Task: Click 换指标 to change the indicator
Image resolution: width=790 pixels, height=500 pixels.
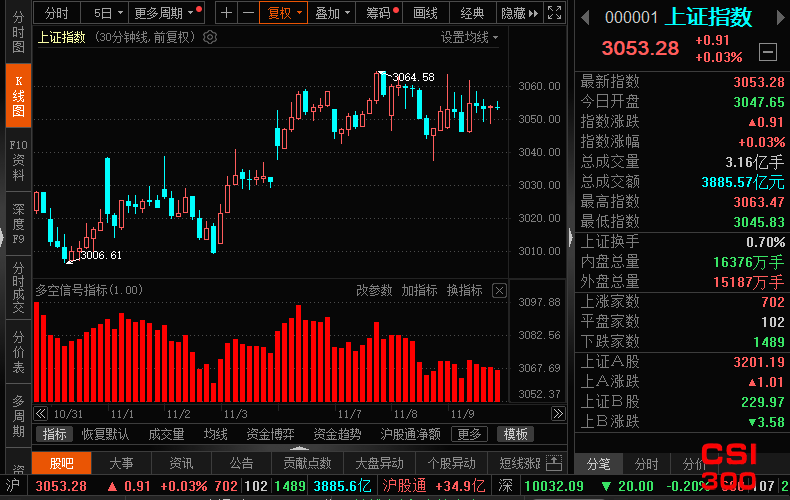Action: coord(465,290)
